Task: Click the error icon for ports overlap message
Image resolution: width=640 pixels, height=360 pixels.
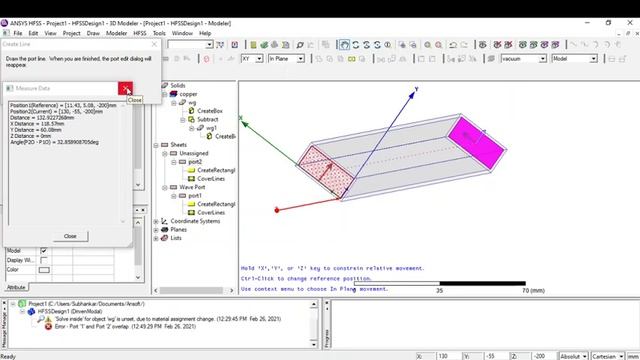Action: point(48,327)
